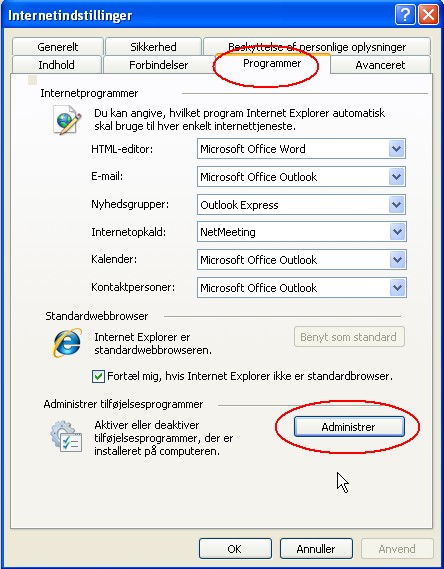Viewport: 444px width, 569px height.
Task: Click the Anvend button
Action: (x=397, y=549)
